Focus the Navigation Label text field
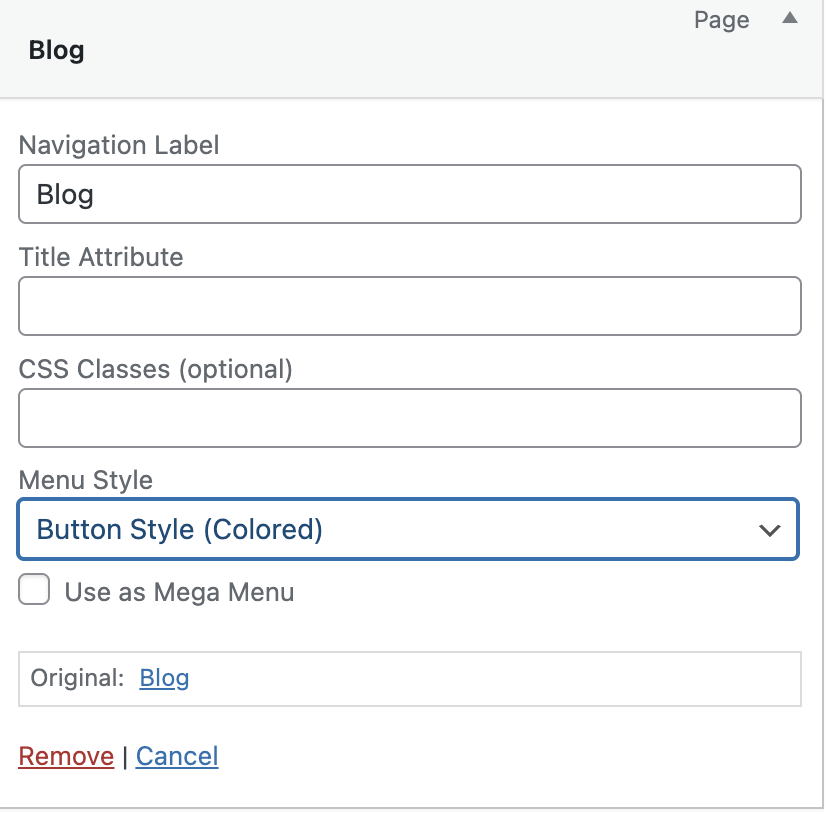Screen dimensions: 828x820 pos(409,194)
